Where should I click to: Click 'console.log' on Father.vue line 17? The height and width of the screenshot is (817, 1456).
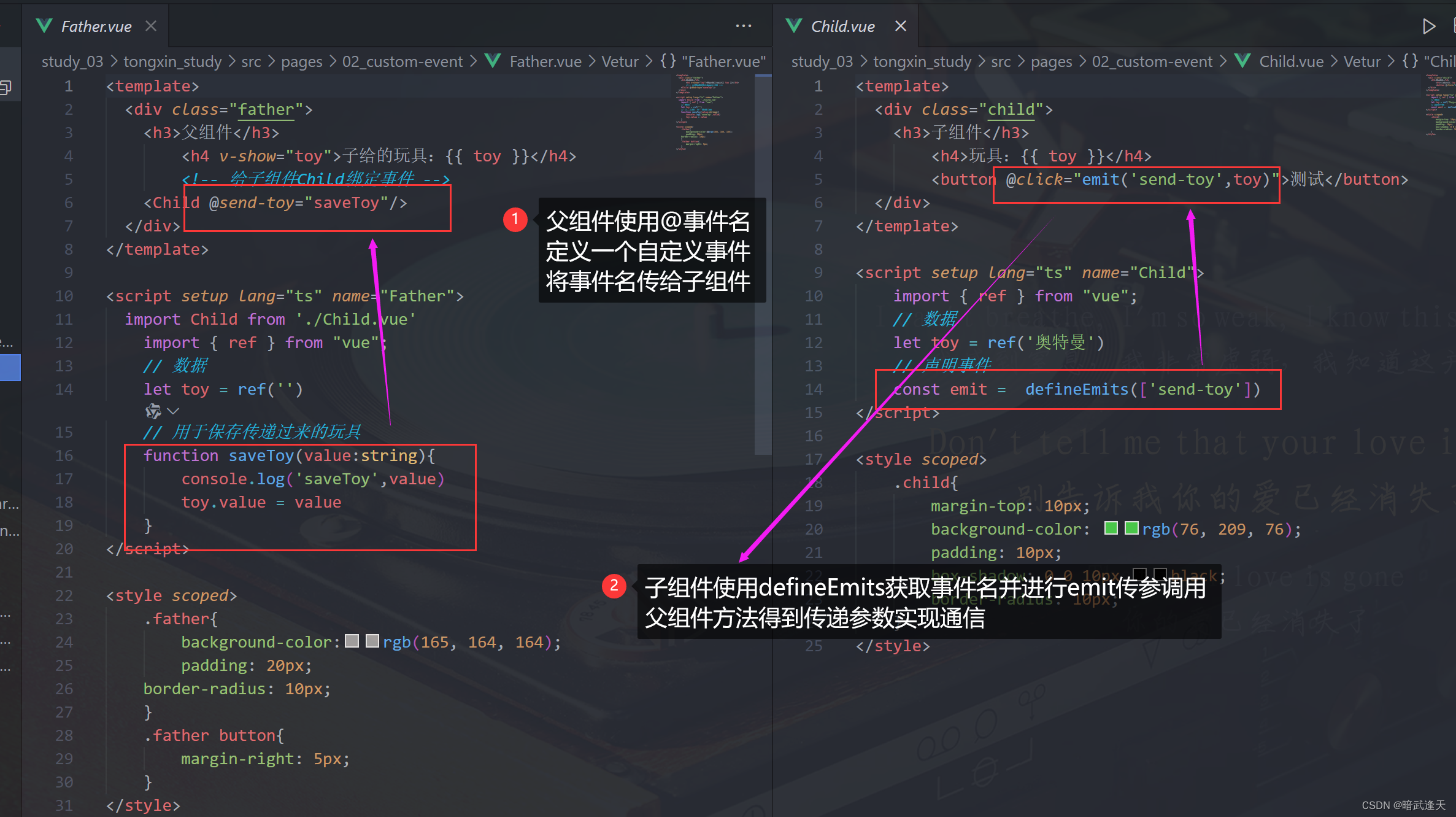[233, 479]
